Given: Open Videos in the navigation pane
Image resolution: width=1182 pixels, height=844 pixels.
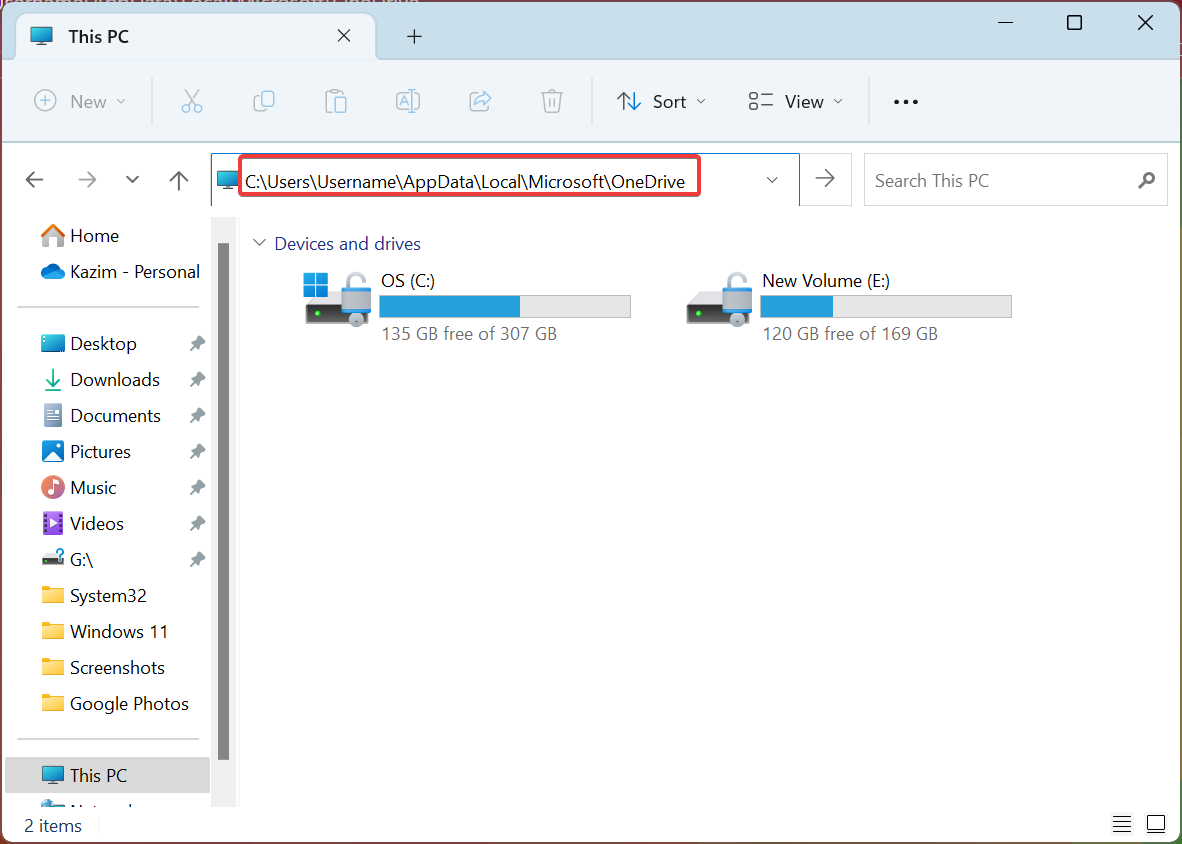Looking at the screenshot, I should 82,524.
